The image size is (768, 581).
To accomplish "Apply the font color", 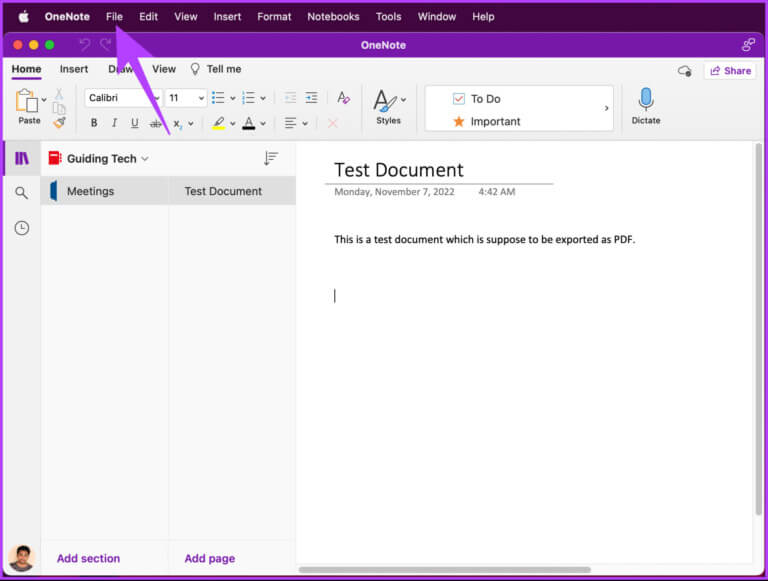I will point(249,123).
